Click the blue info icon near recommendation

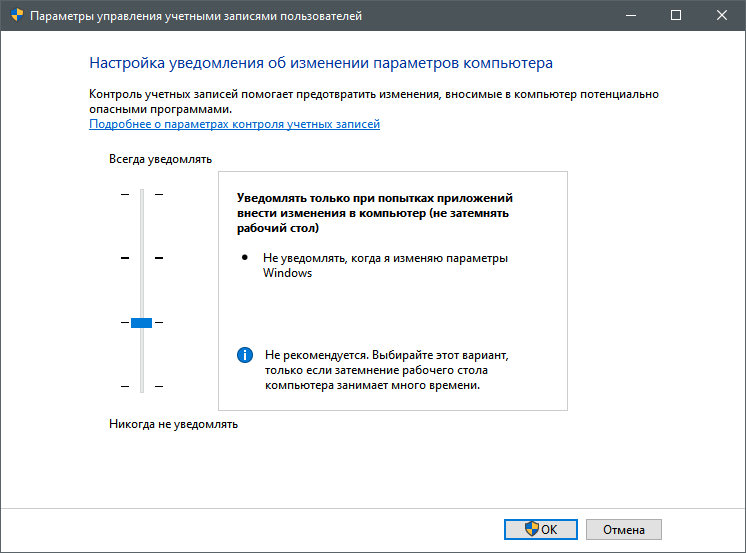pyautogui.click(x=245, y=355)
